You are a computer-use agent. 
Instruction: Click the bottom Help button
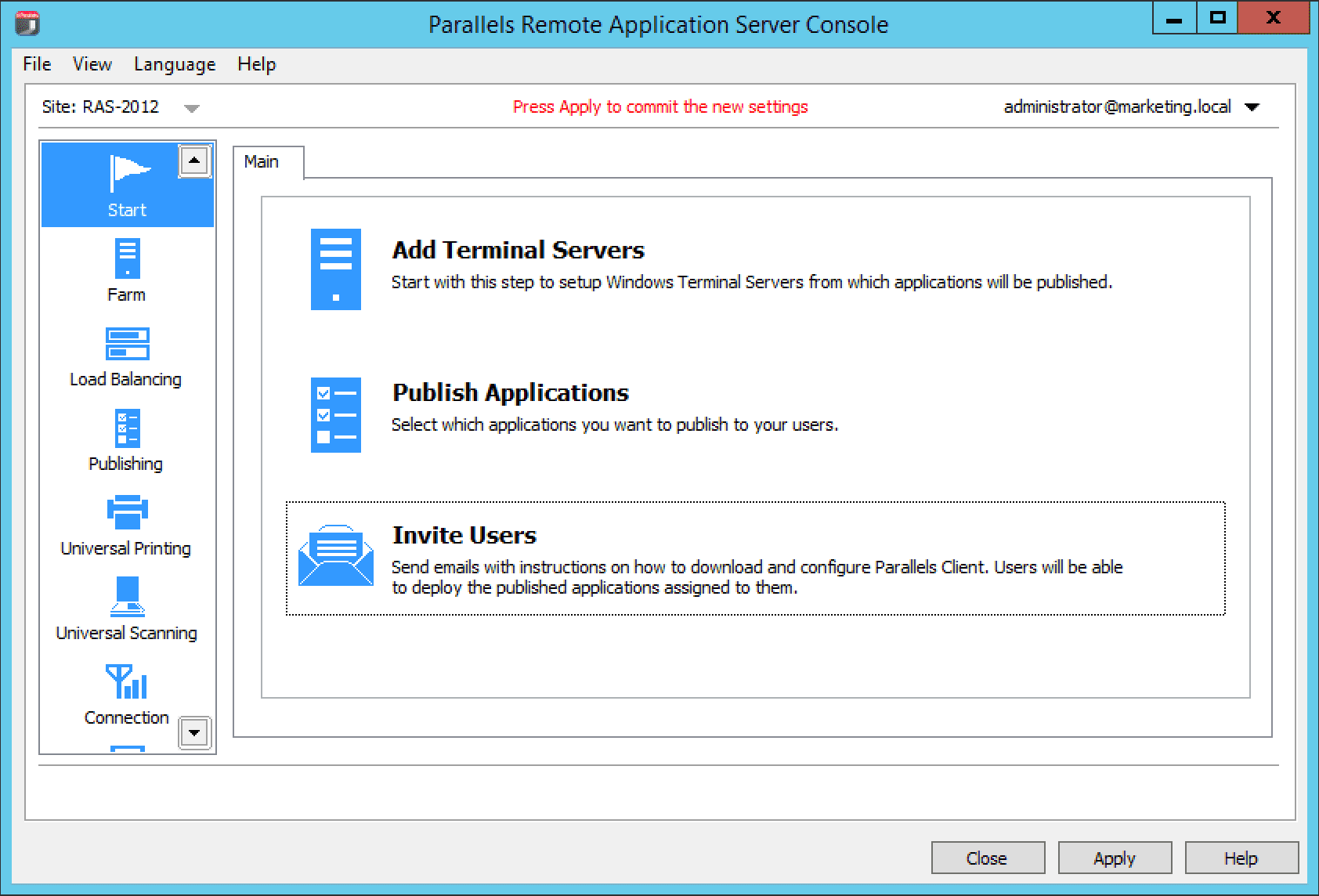(x=1241, y=858)
